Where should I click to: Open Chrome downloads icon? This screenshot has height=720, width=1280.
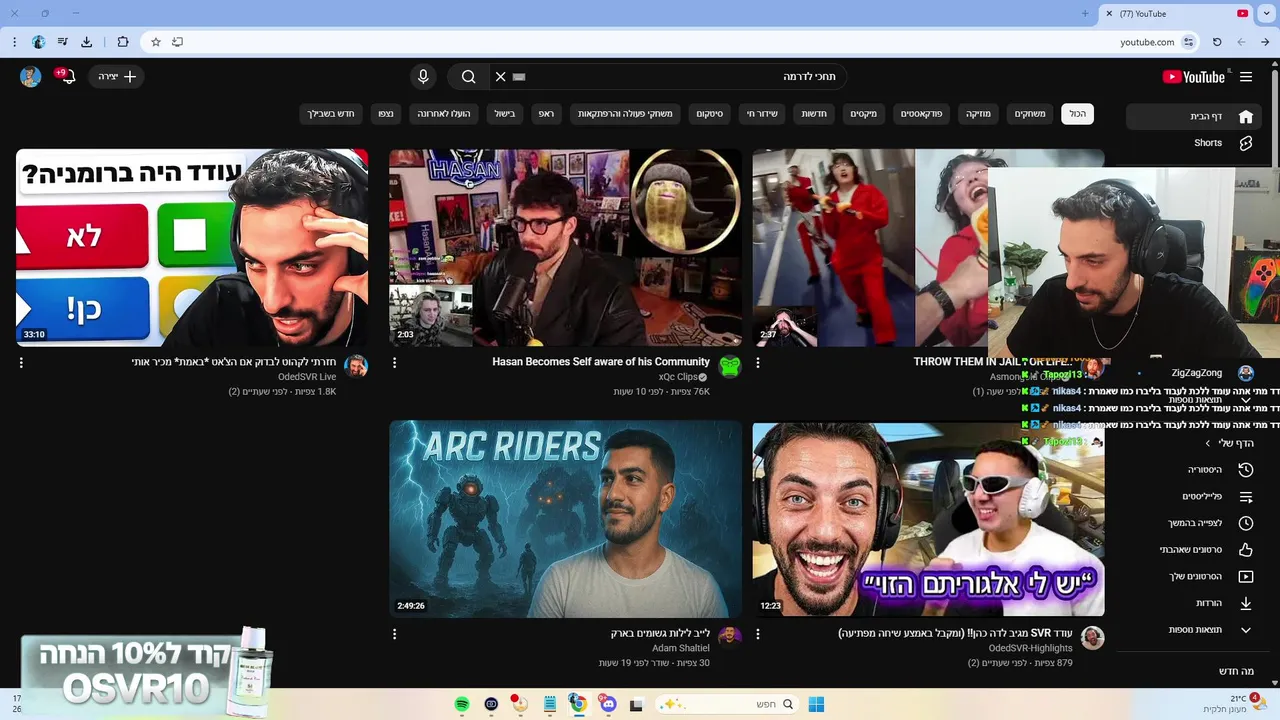87,42
